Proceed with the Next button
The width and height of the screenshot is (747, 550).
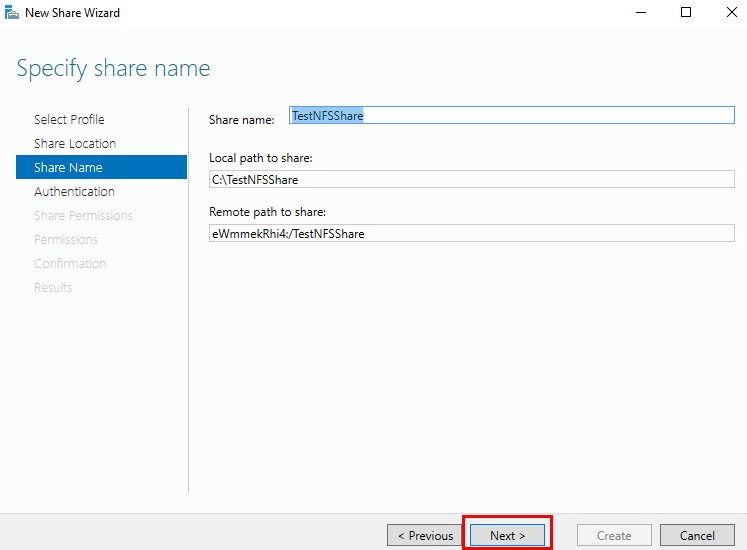pyautogui.click(x=507, y=535)
